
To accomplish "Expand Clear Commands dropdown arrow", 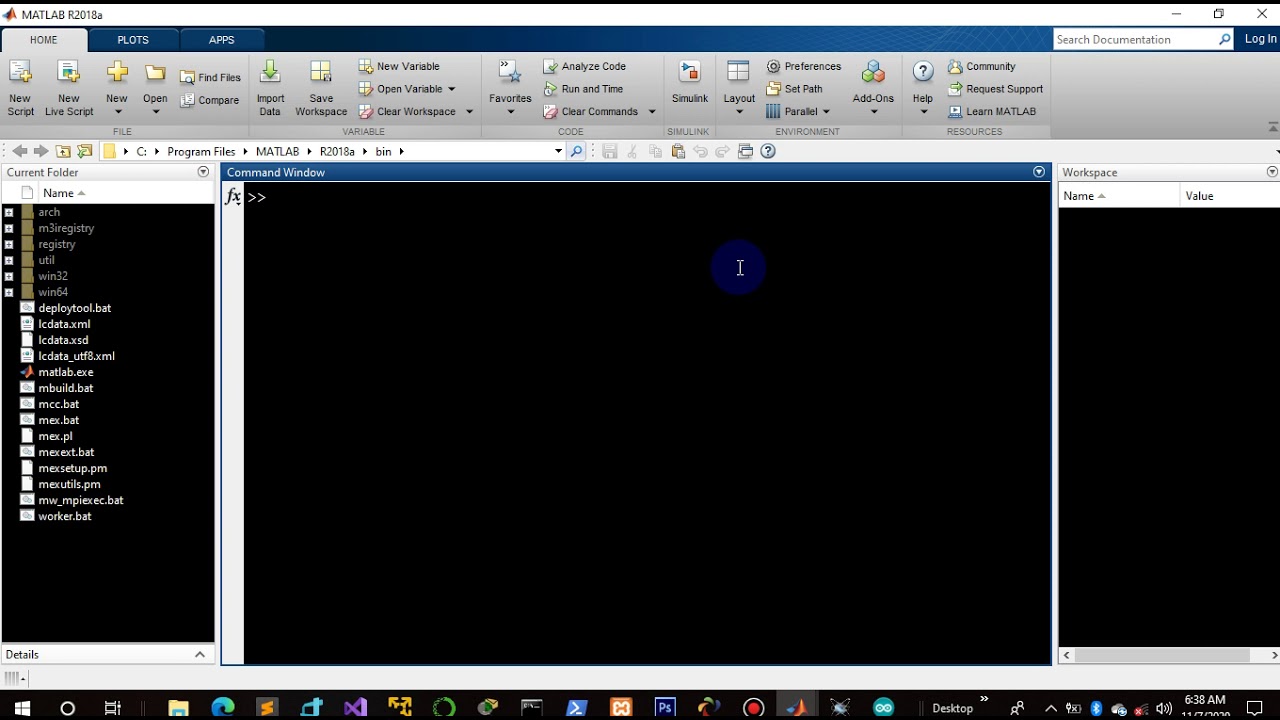I will [652, 112].
